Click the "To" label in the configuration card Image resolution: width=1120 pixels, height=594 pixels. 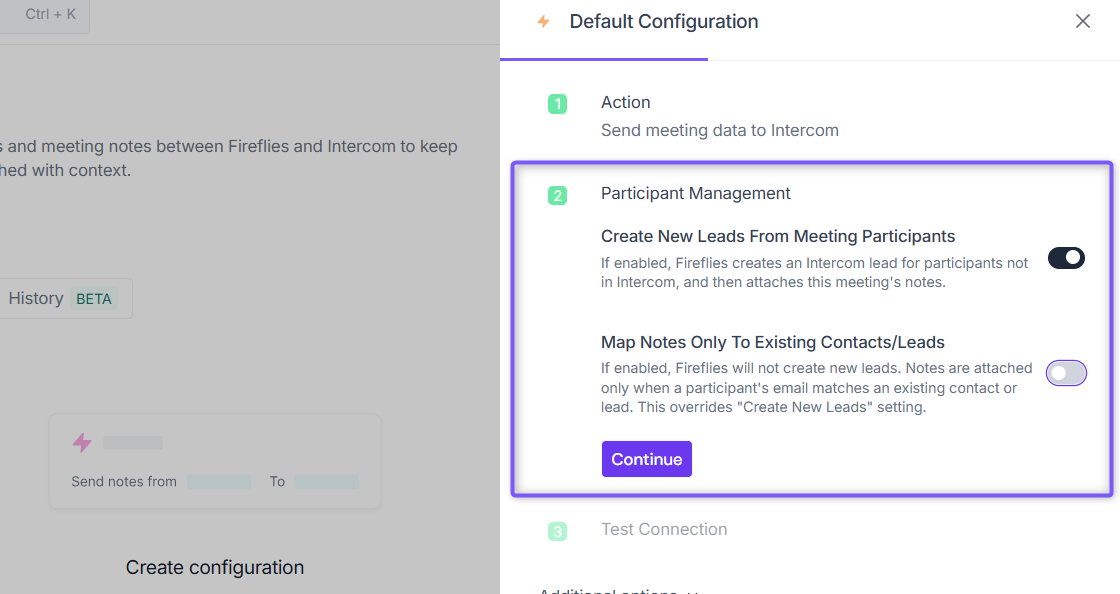[277, 482]
